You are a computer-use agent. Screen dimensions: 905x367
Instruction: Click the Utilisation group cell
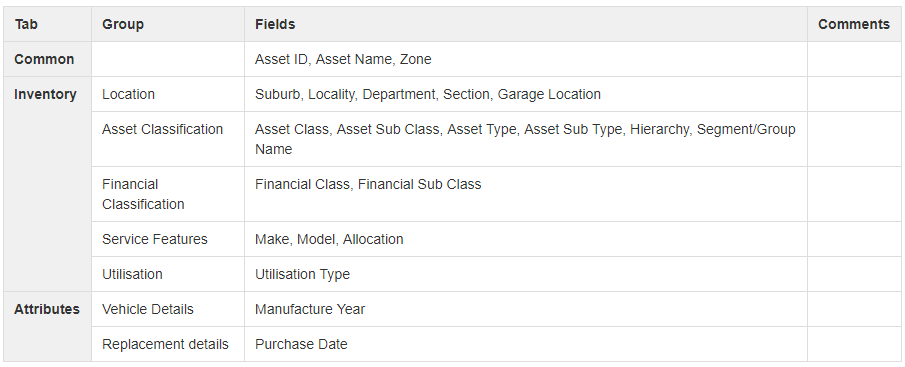tap(168, 274)
